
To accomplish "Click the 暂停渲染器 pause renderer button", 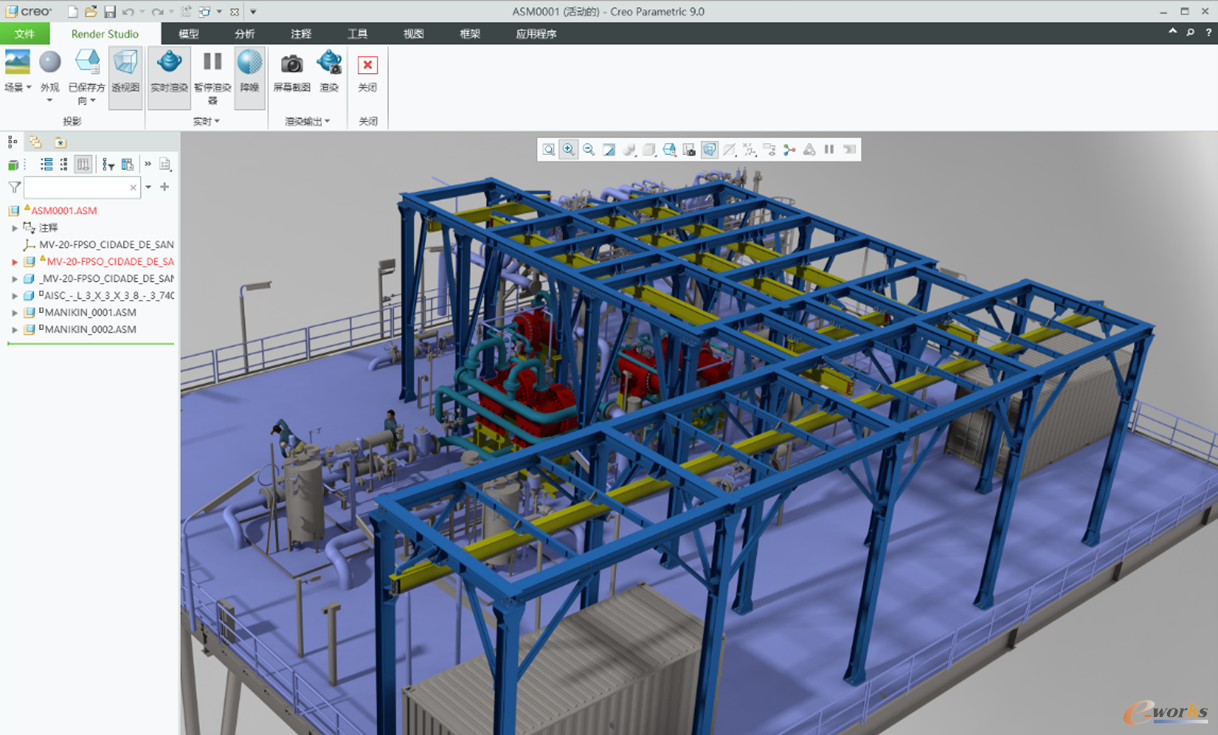I will (212, 78).
